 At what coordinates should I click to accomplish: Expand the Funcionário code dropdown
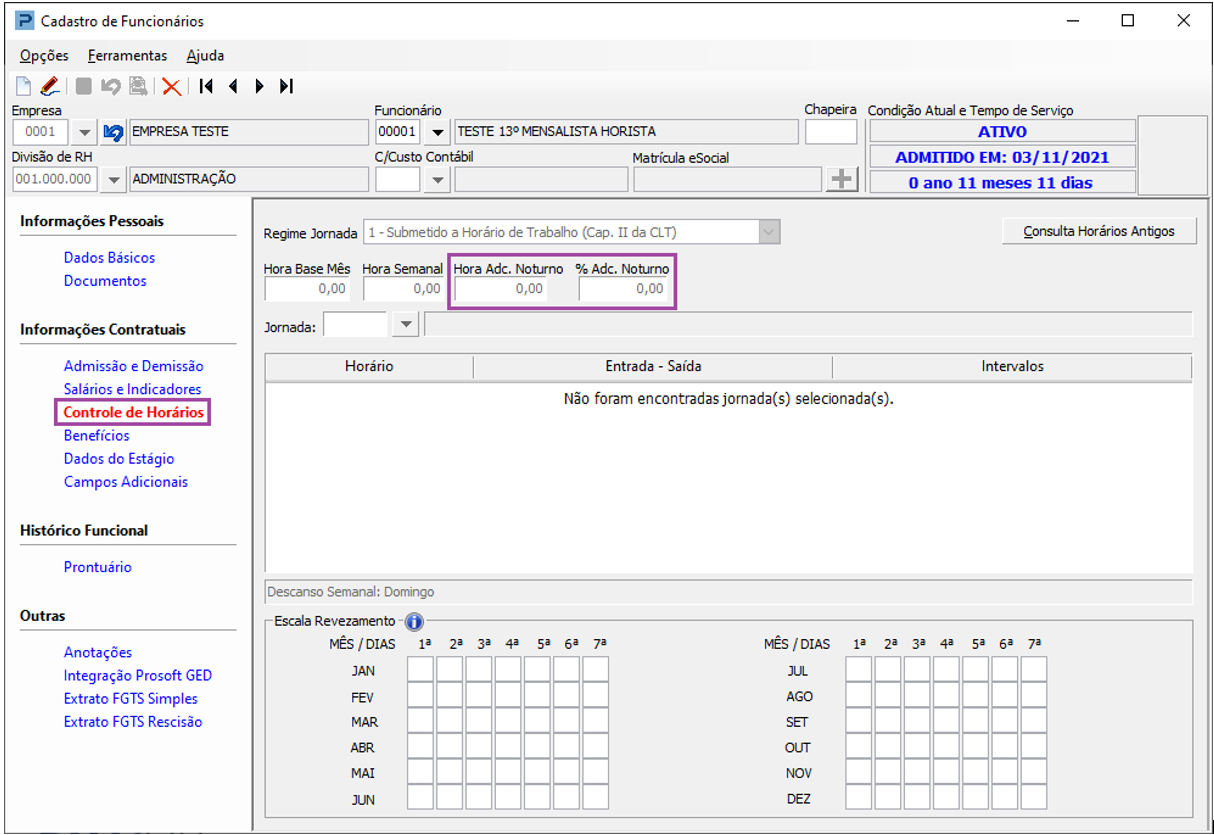[x=436, y=132]
